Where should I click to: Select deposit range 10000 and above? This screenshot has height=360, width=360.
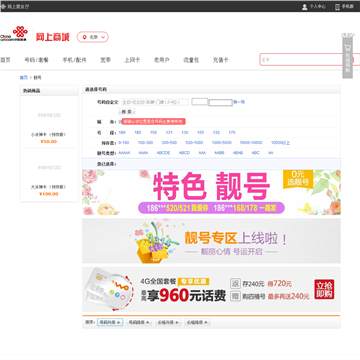click(x=280, y=143)
